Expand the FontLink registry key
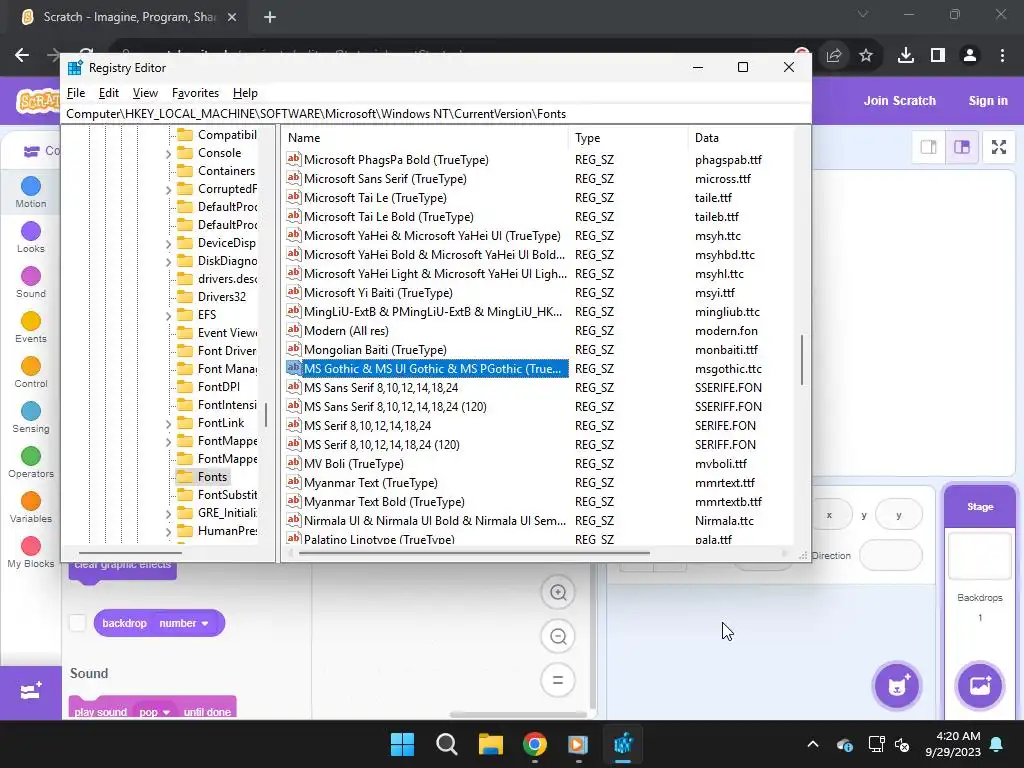The height and width of the screenshot is (768, 1024). click(168, 424)
